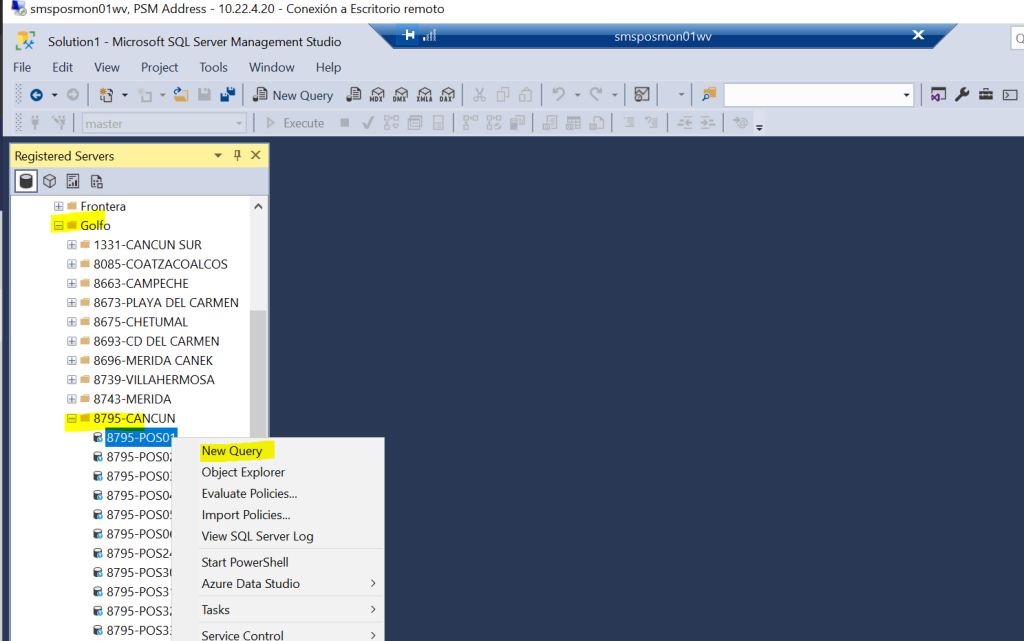Toggle Include Live Query Statistics
1024x641 pixels.
click(x=494, y=123)
